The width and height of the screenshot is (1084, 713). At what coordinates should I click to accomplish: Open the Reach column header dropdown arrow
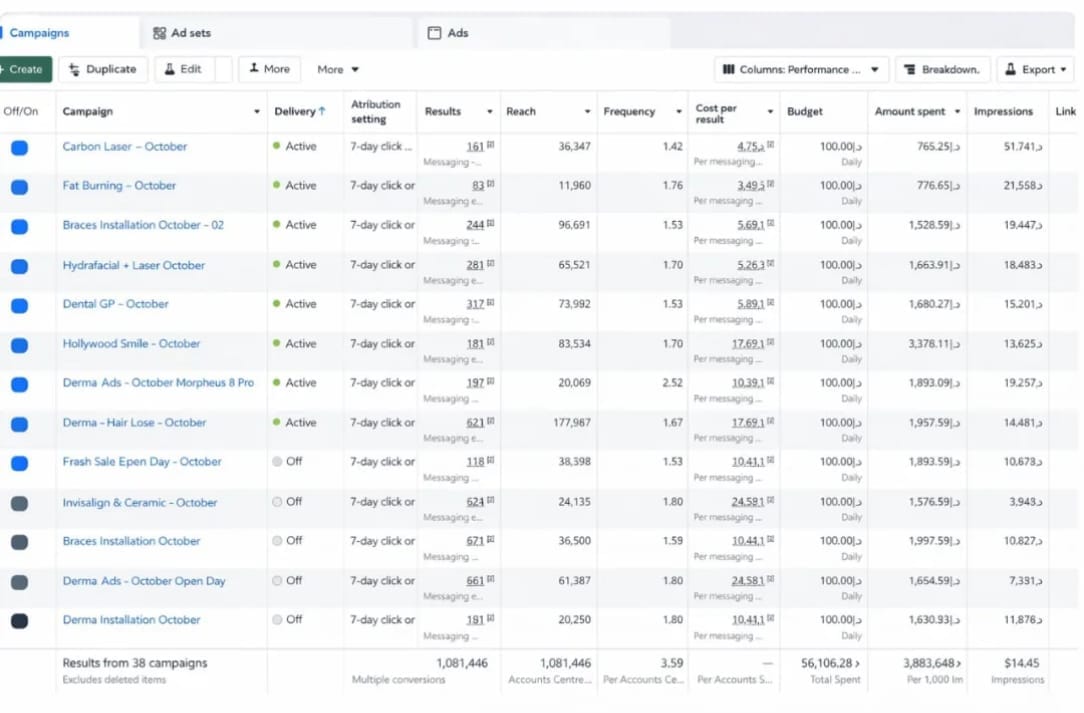pos(587,111)
